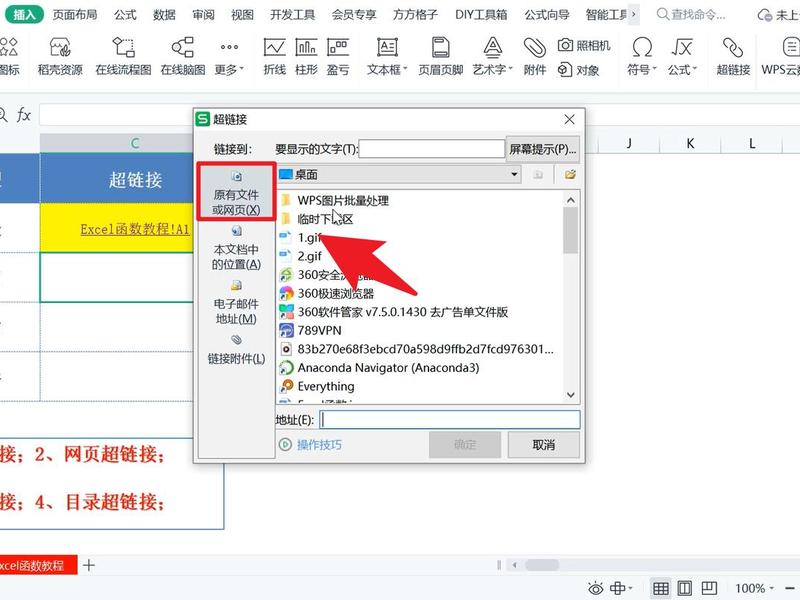Go up one folder level icon
The height and width of the screenshot is (600, 800).
tap(538, 174)
